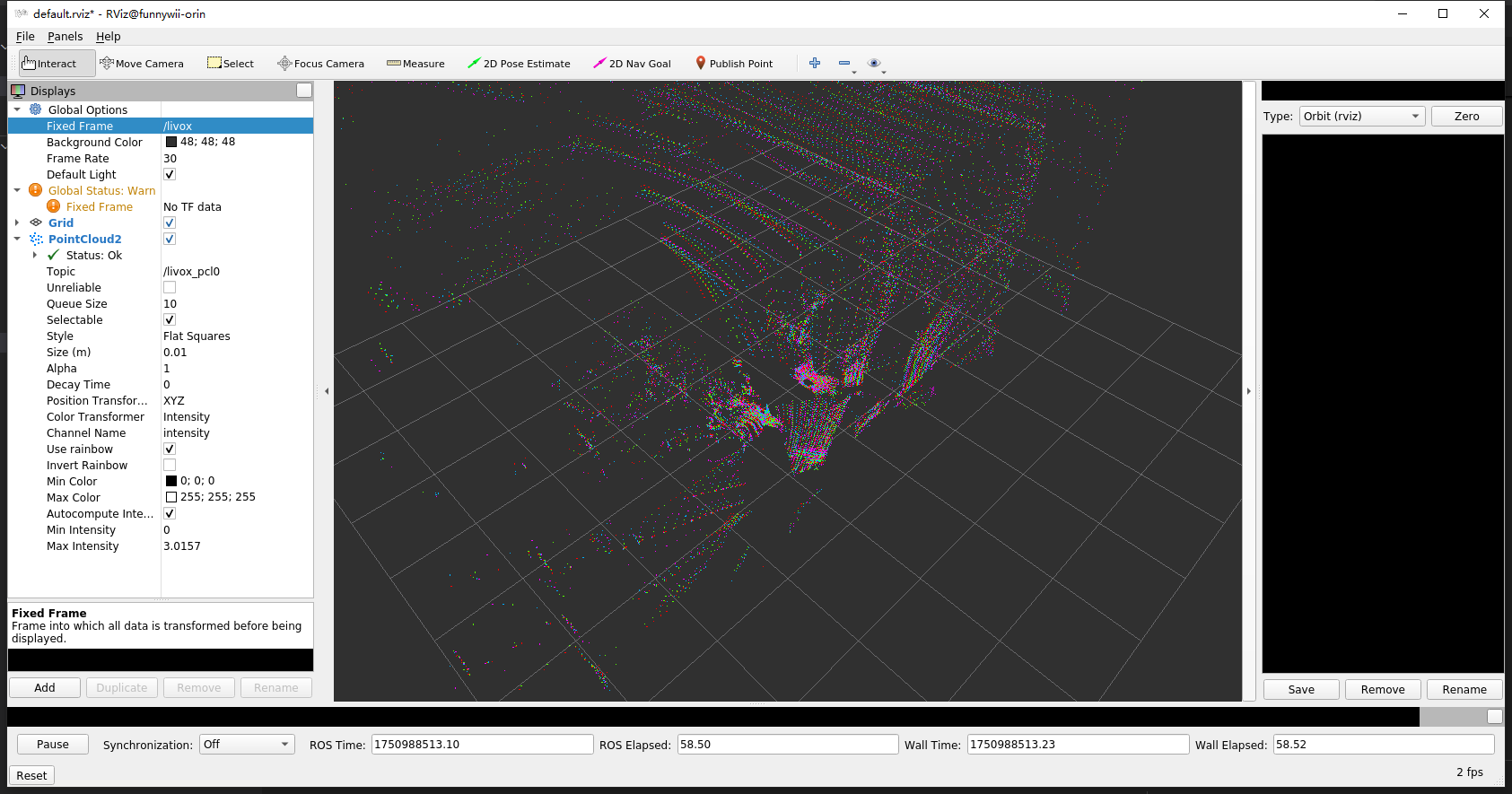Close the Displays panel with its float button
The height and width of the screenshot is (794, 1512).
click(304, 91)
